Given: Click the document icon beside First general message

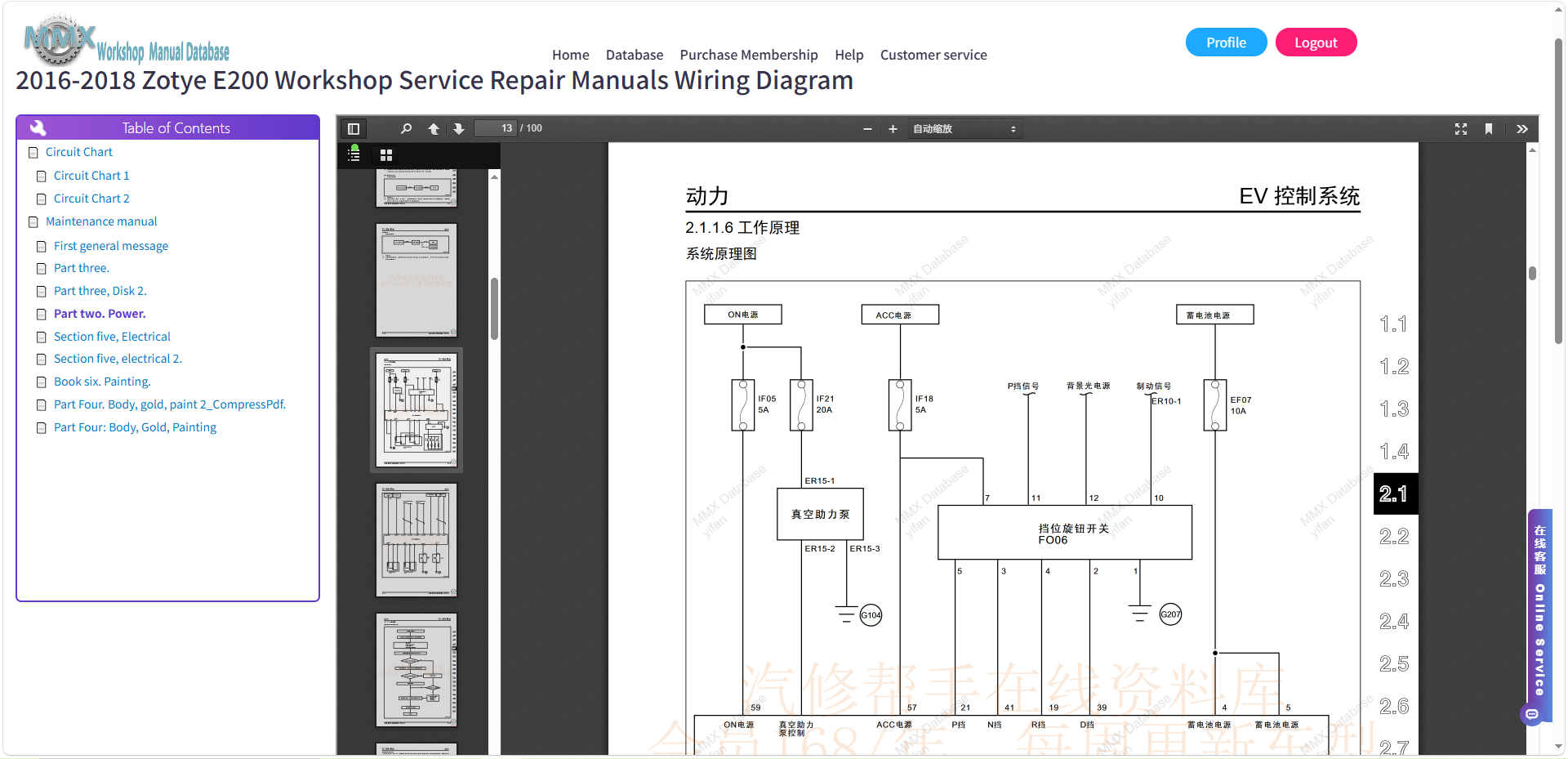Looking at the screenshot, I should [x=42, y=247].
